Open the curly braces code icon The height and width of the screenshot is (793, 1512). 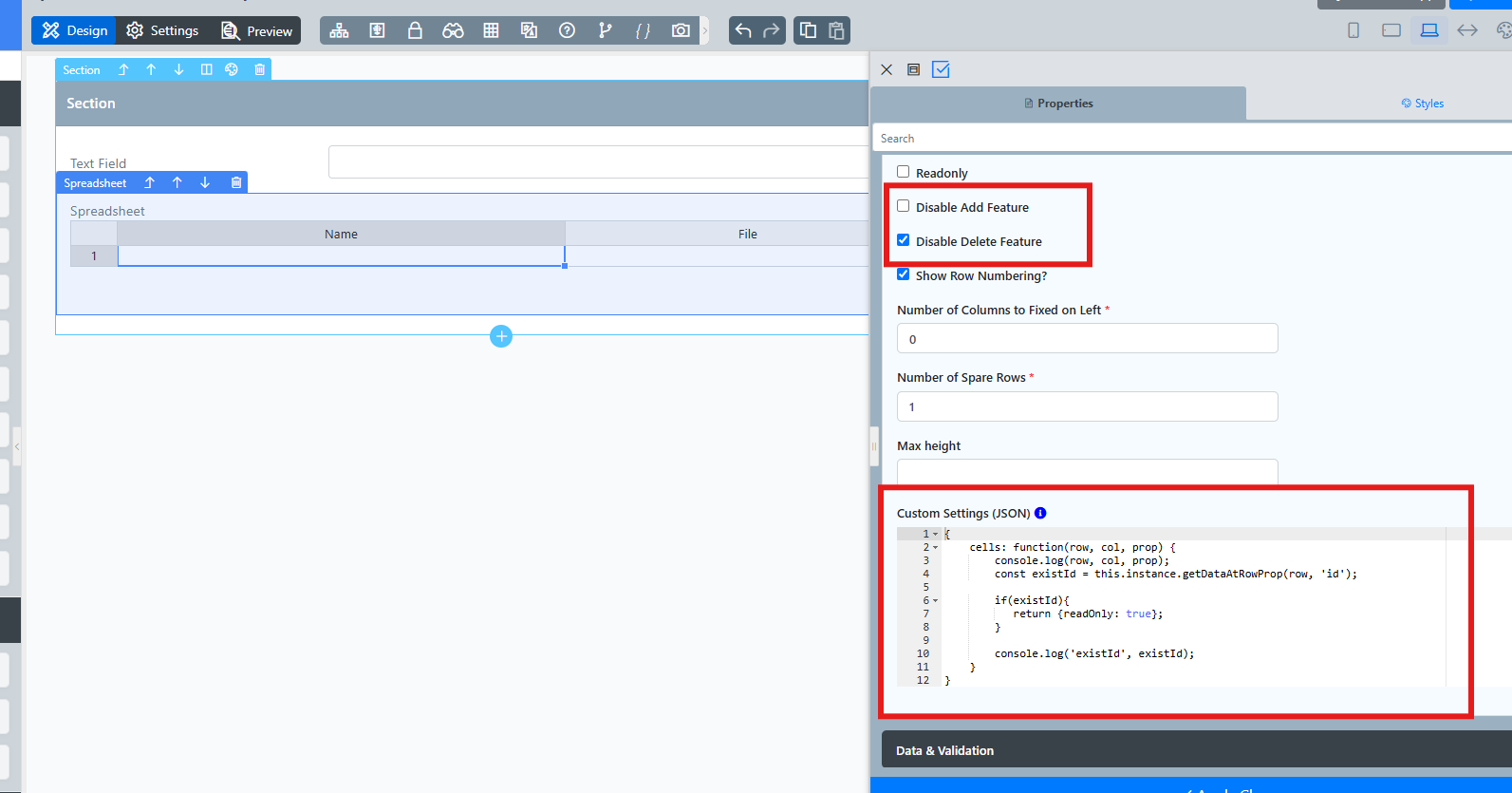[643, 30]
